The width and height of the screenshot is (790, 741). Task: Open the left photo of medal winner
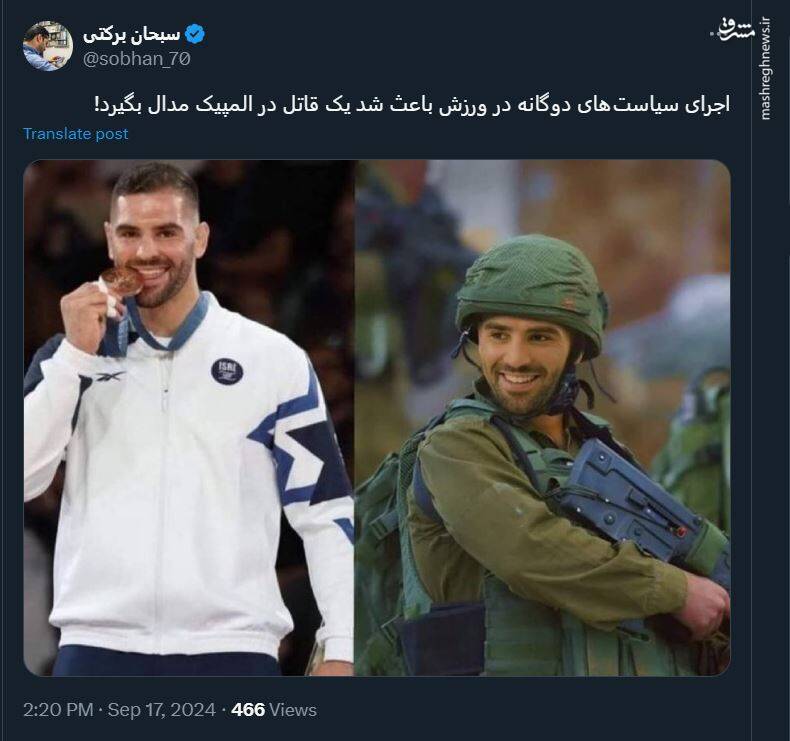click(x=189, y=418)
